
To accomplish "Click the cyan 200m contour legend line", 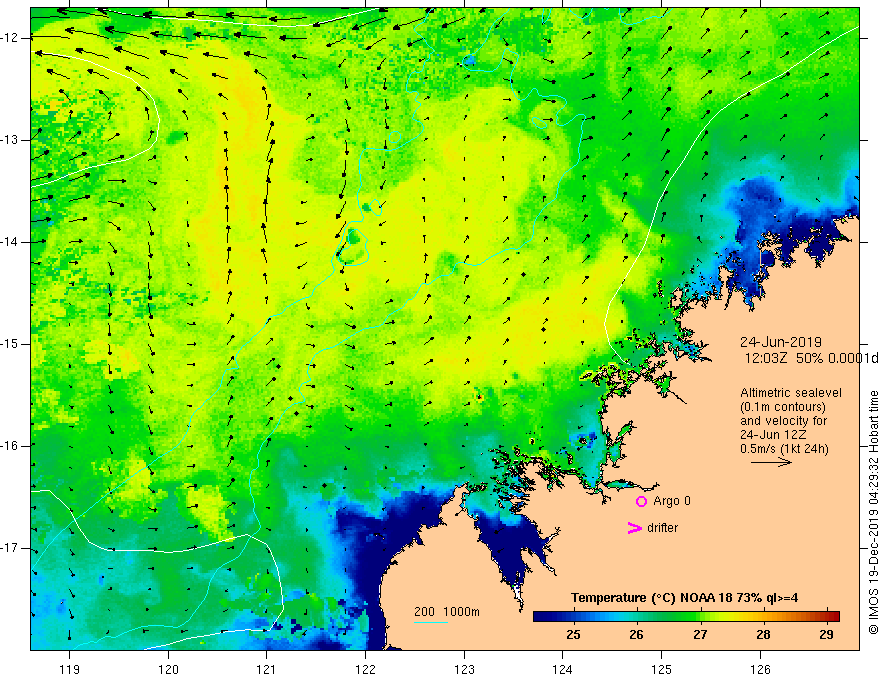I will click(x=430, y=622).
